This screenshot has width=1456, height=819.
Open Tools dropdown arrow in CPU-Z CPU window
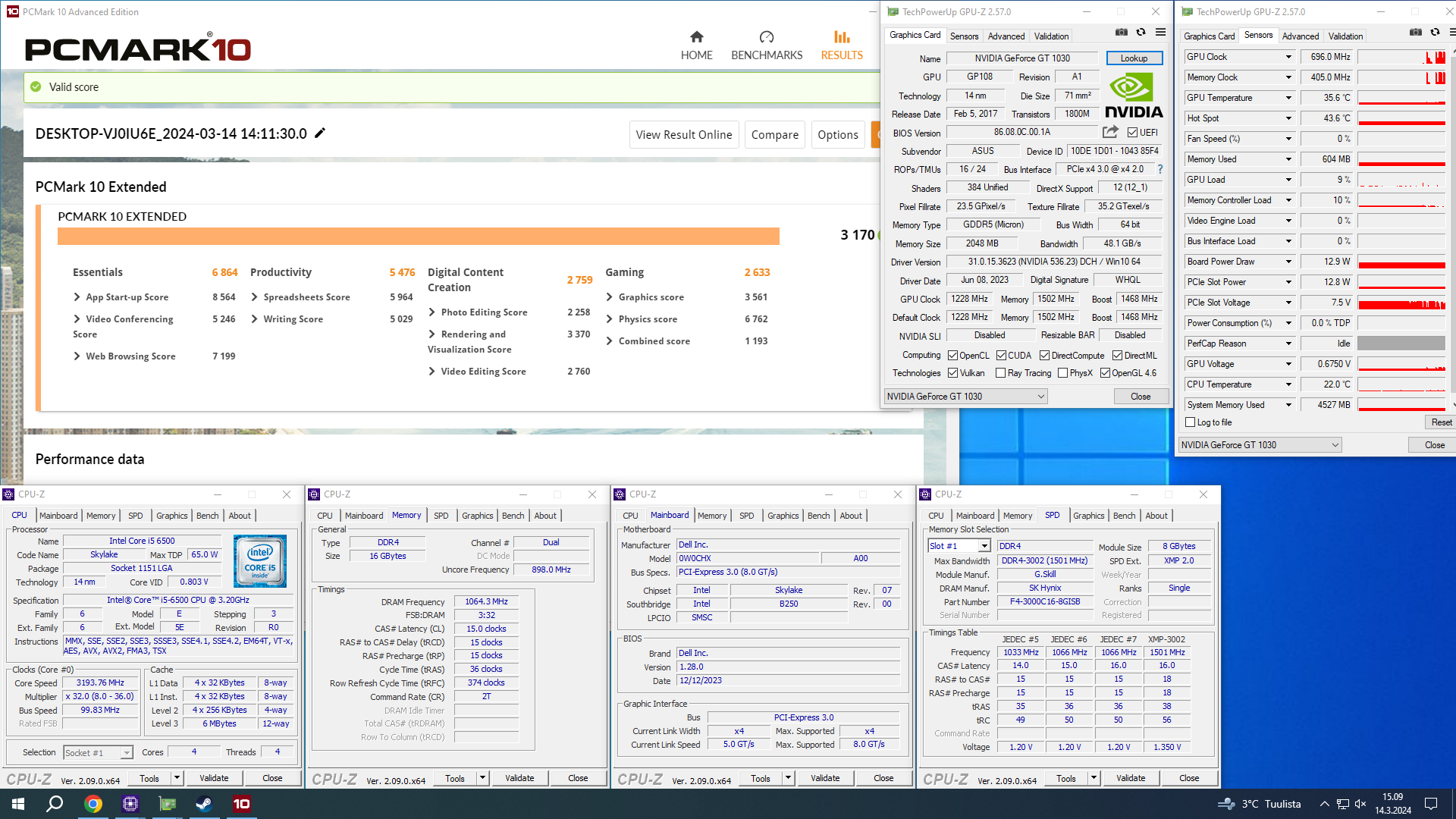tap(177, 778)
